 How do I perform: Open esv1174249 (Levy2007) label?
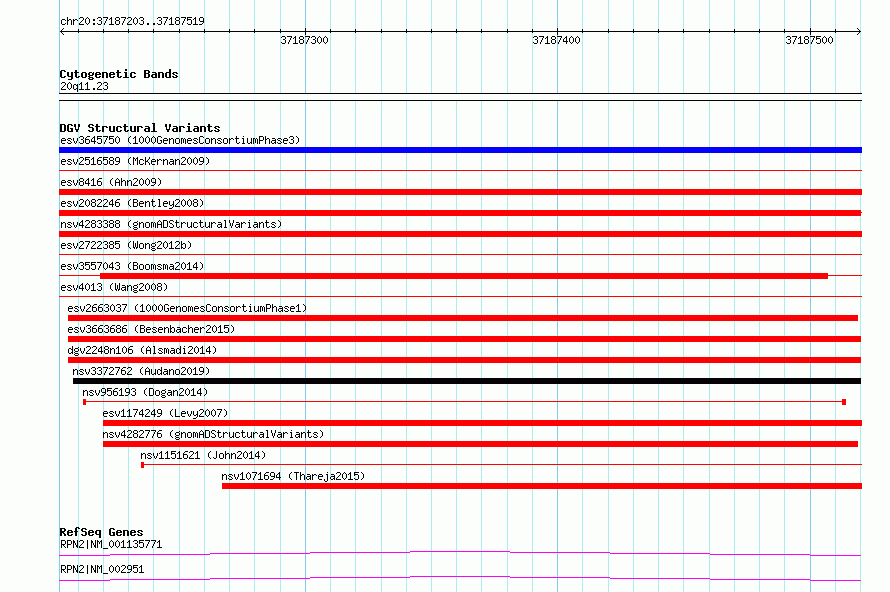point(165,413)
